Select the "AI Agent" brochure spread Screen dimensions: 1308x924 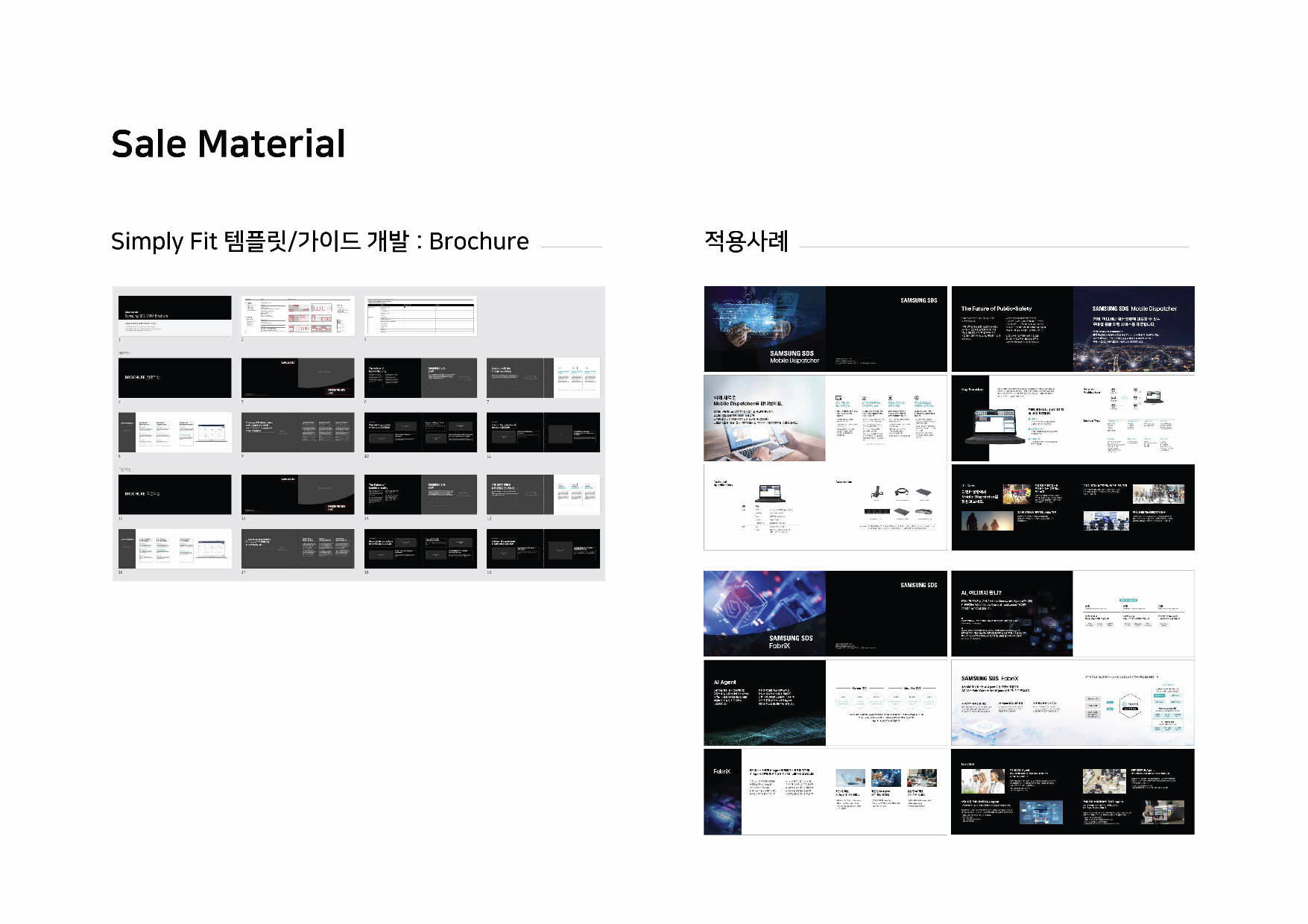[x=825, y=703]
